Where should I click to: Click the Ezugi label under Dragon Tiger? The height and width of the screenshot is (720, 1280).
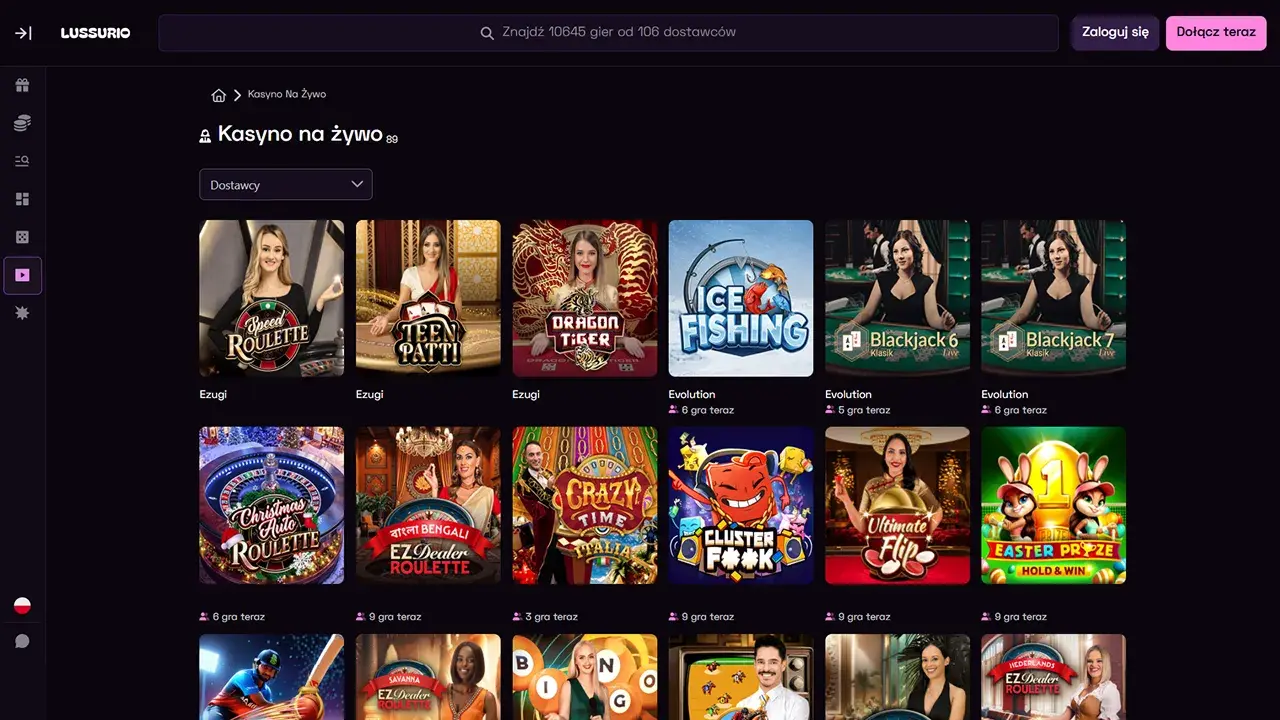[526, 394]
